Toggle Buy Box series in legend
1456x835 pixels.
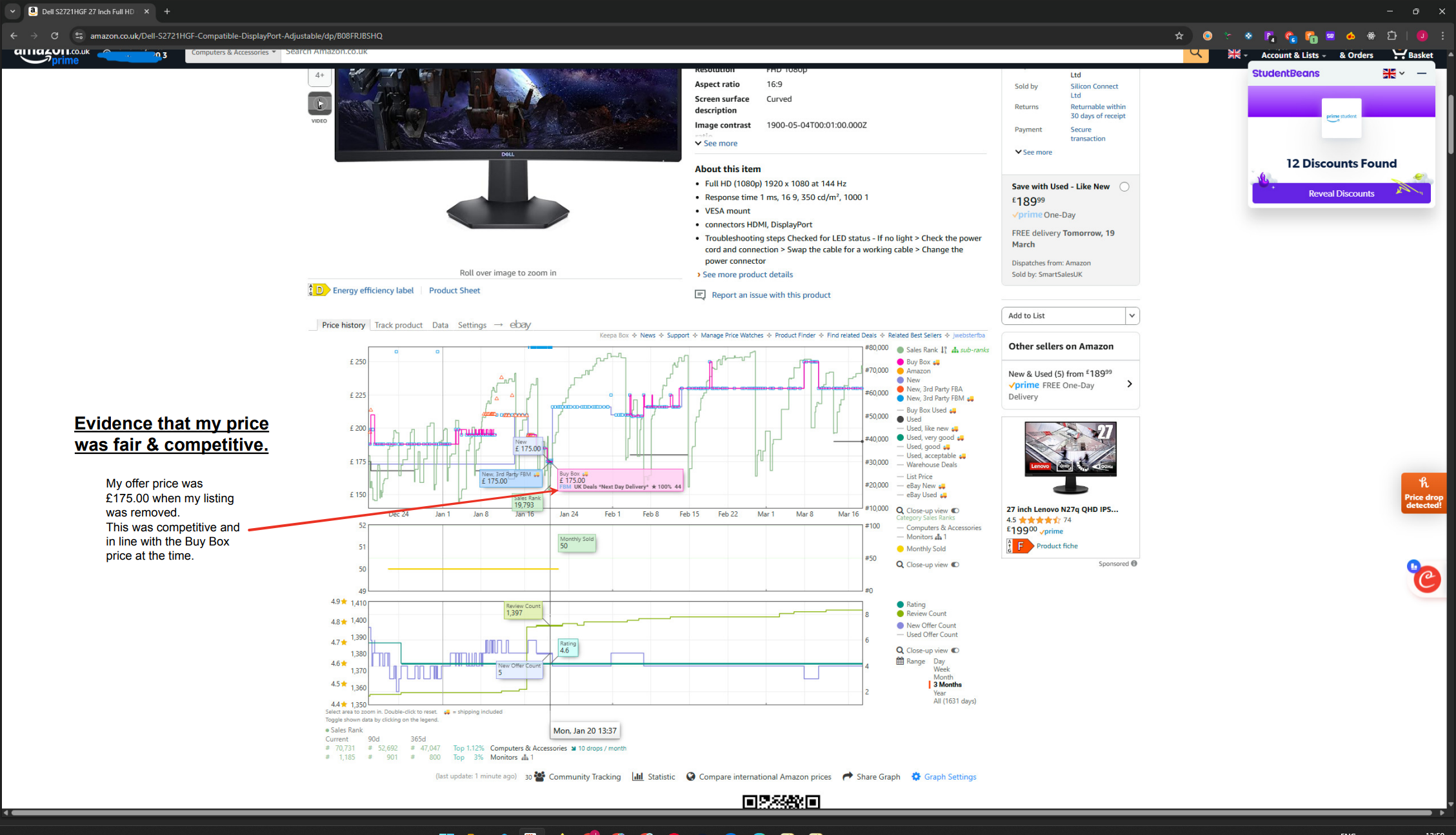pyautogui.click(x=917, y=362)
